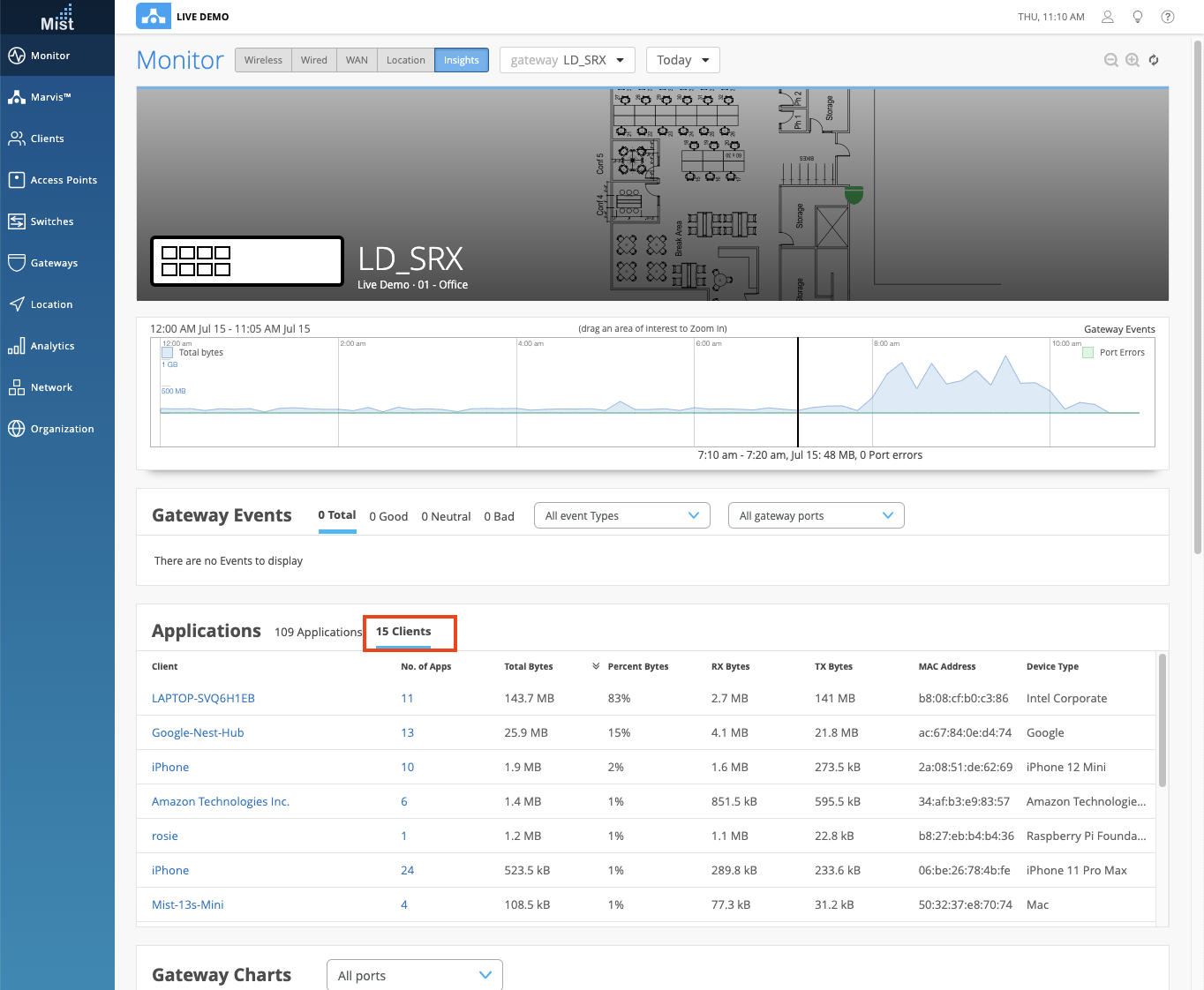This screenshot has width=1204, height=990.
Task: Click the black timeline marker on chart
Action: click(x=798, y=392)
